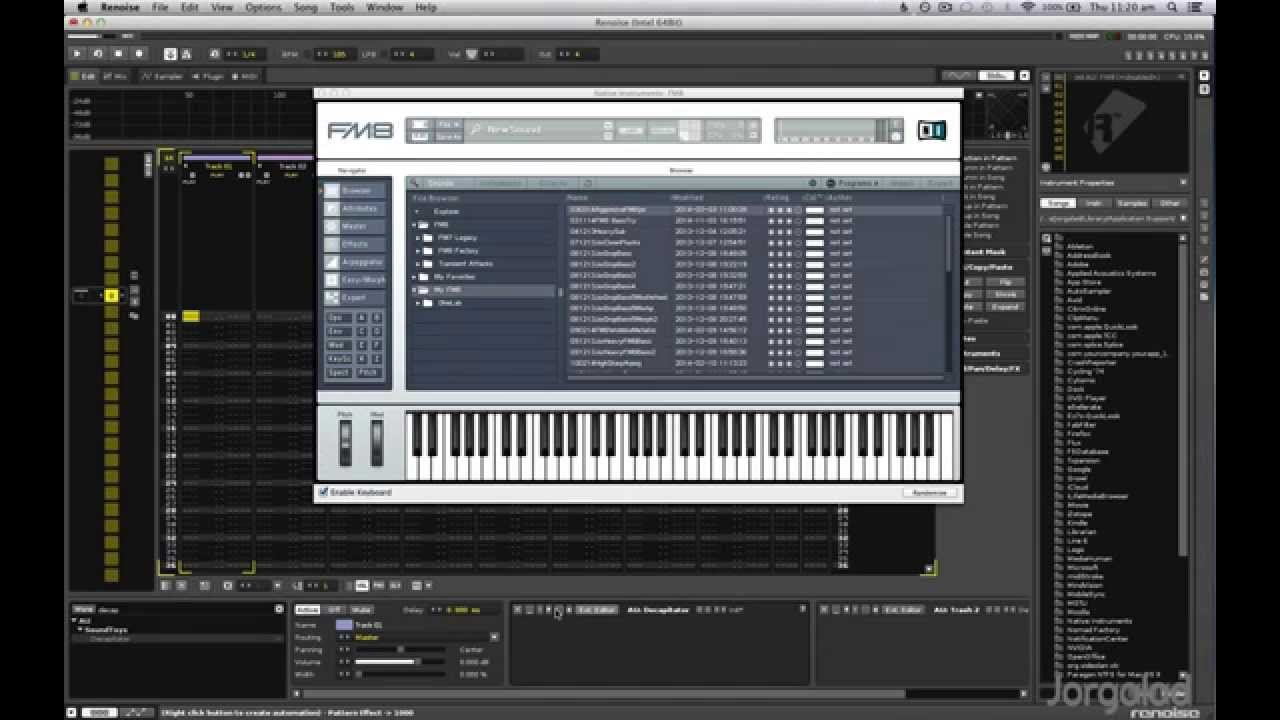Adjust the FM8 Pitch wheel
1280x720 pixels.
(345, 442)
